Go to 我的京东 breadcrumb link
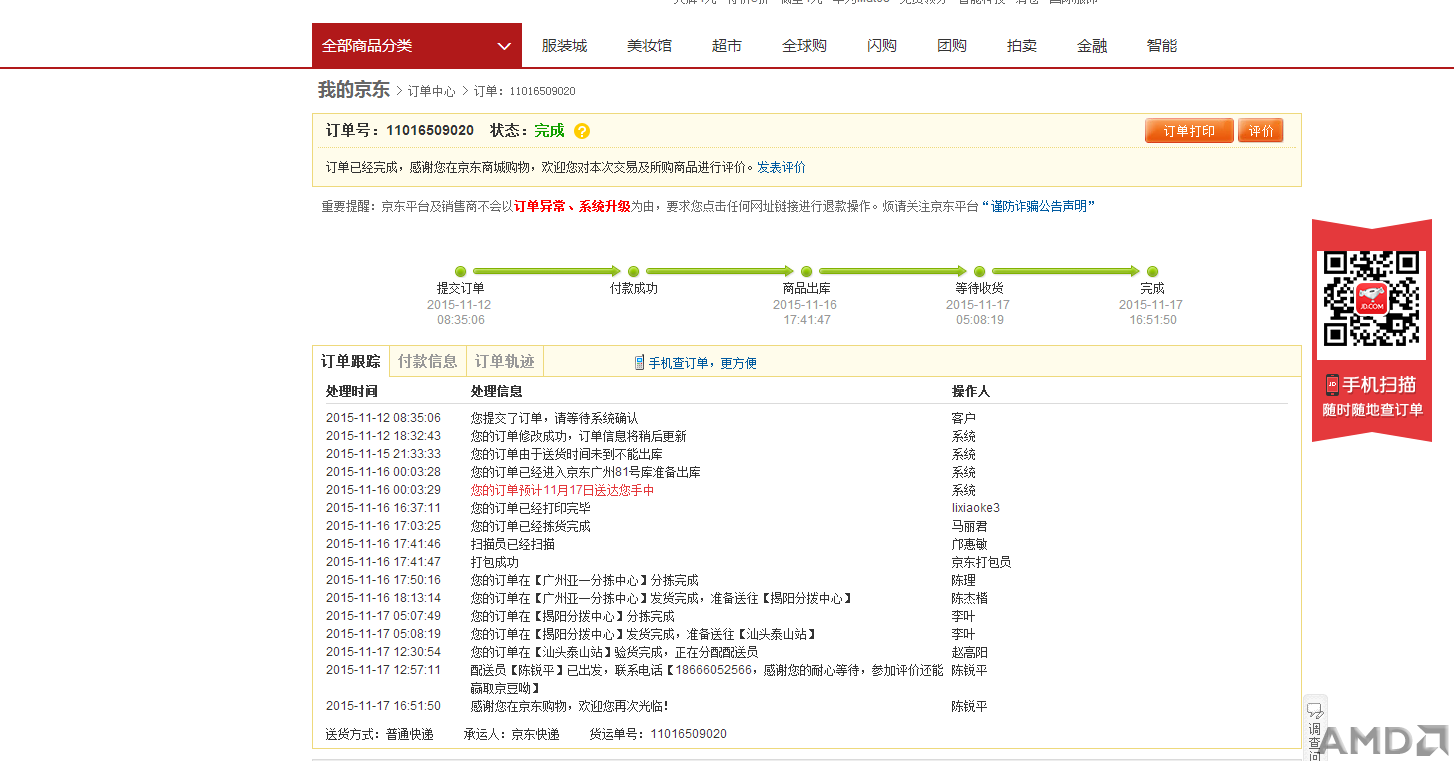This screenshot has height=761, width=1454. (x=354, y=90)
